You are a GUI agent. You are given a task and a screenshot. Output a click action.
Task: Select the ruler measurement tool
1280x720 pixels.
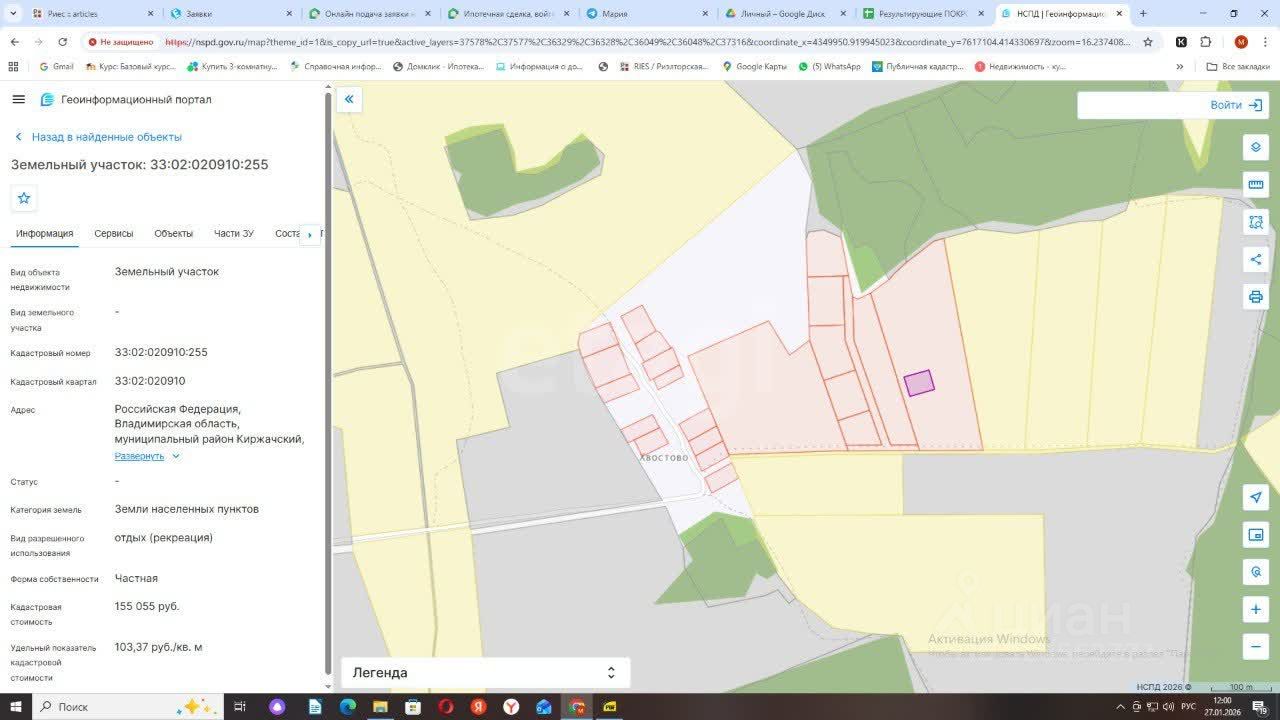pos(1256,184)
